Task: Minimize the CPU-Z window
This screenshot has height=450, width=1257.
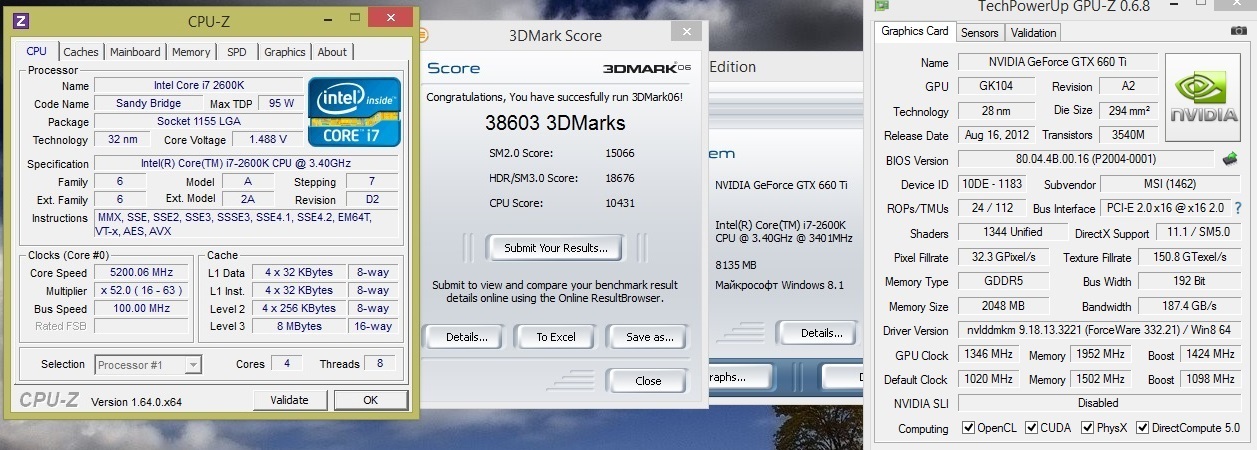Action: point(325,19)
